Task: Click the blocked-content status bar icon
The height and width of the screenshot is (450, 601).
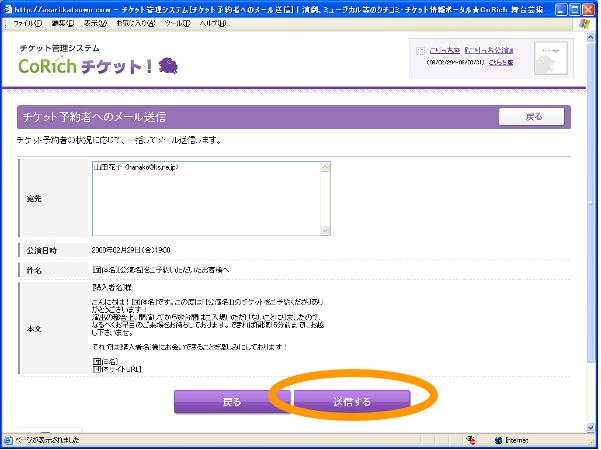Action: [x=469, y=439]
